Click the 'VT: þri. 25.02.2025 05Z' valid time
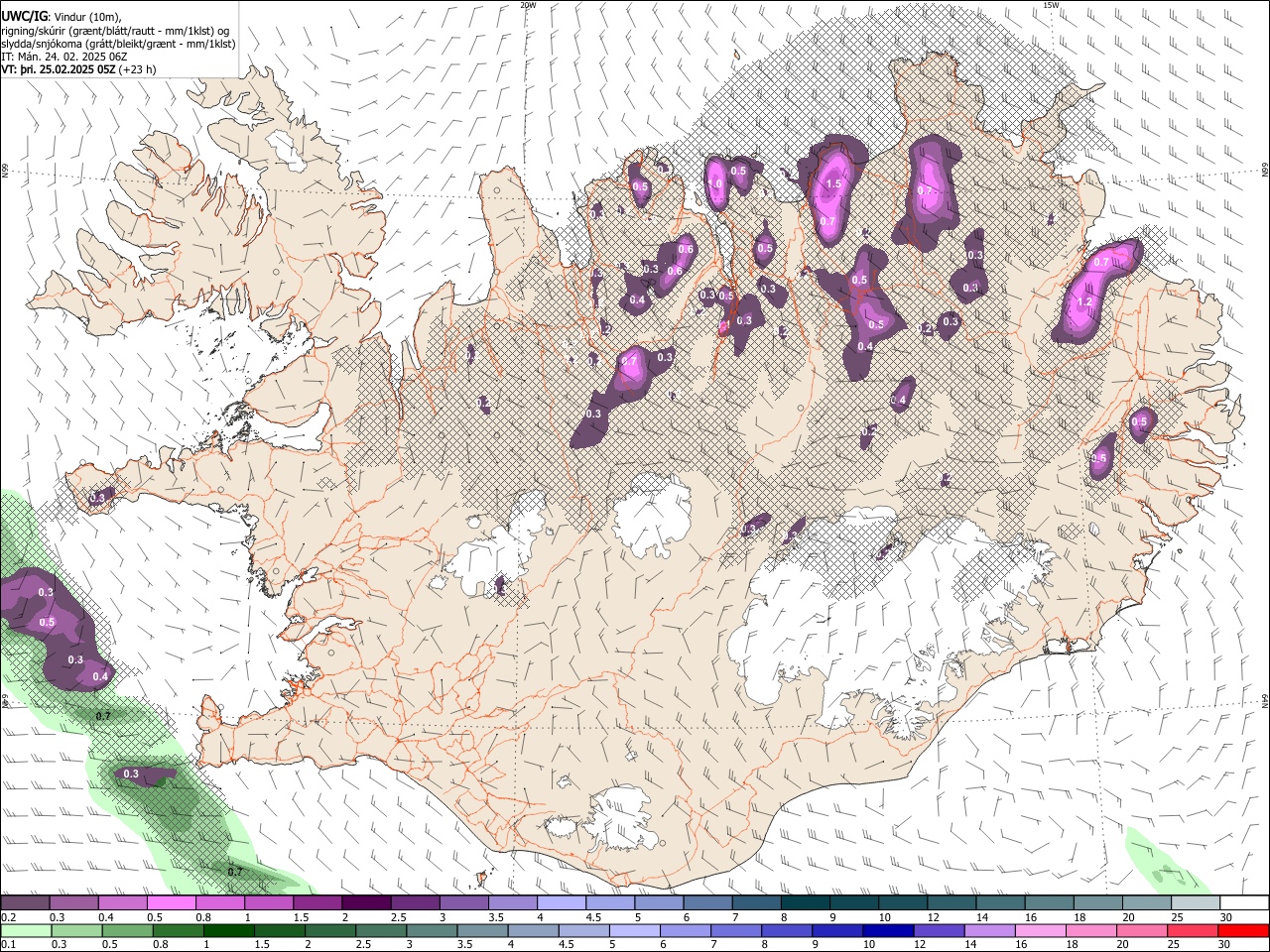Screen dimensions: 1270x952 point(59,70)
